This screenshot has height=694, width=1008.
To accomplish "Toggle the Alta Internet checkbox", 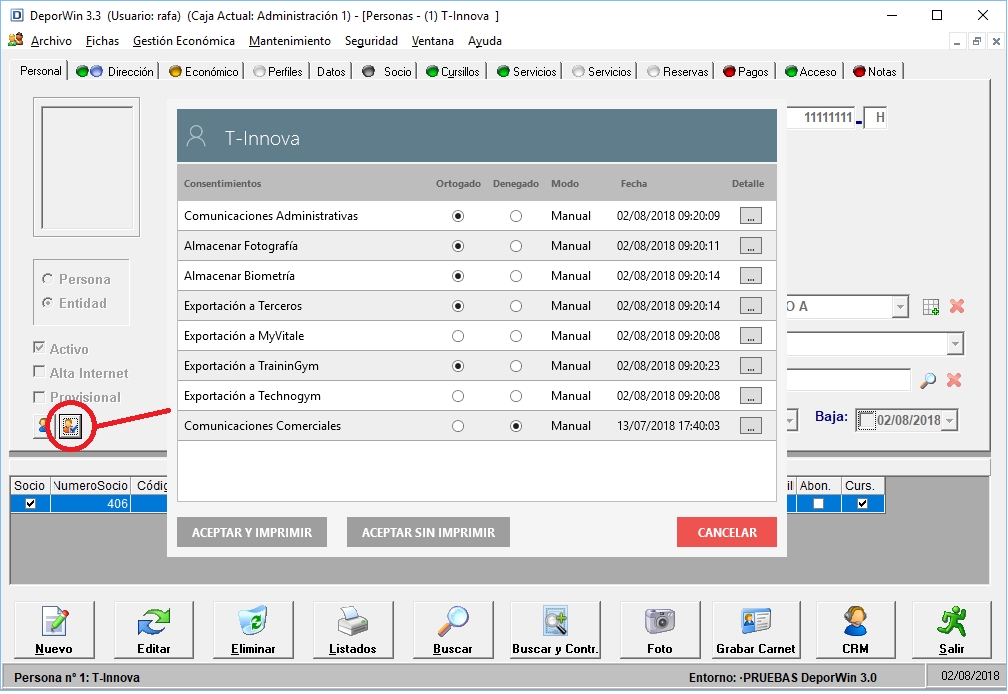I will coord(39,372).
